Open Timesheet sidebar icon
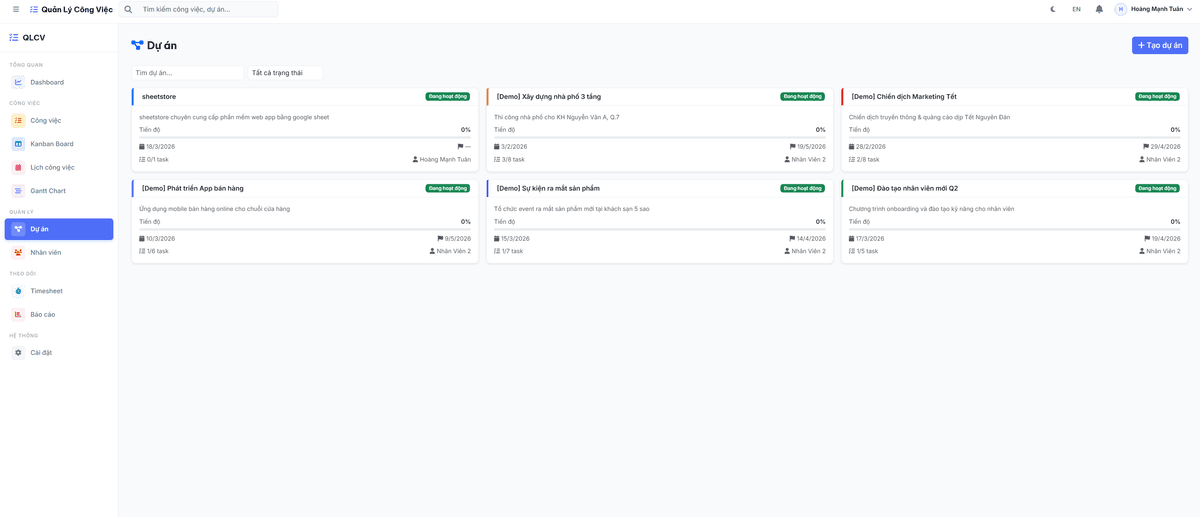 pos(18,291)
